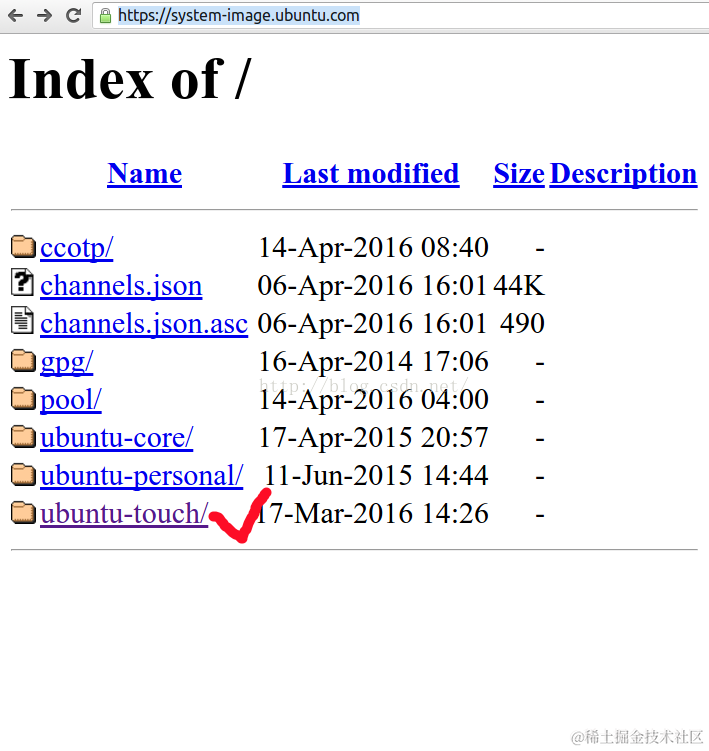This screenshot has height=751, width=709.
Task: Sort listing by Description column
Action: click(x=623, y=173)
